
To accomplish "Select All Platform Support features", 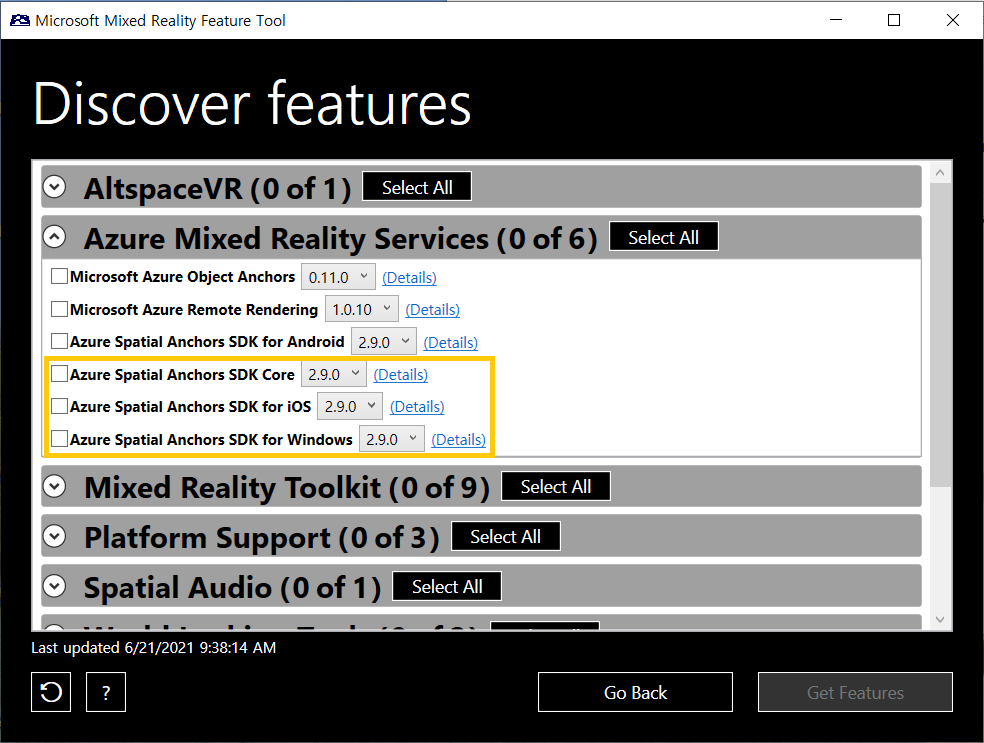I will [x=505, y=537].
